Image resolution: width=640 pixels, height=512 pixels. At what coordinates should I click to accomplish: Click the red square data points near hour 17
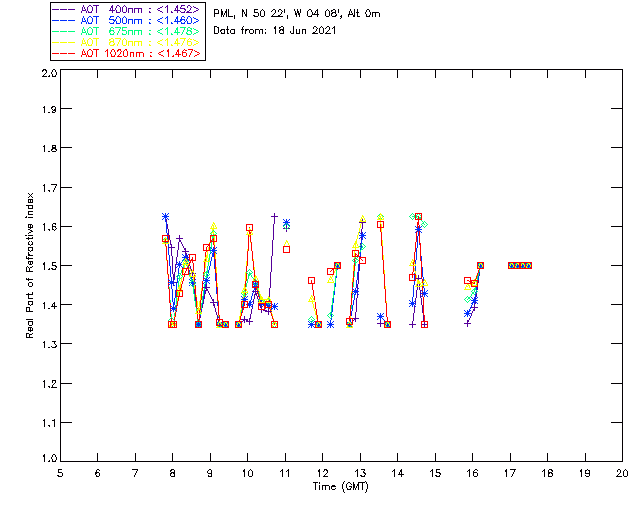(x=519, y=265)
